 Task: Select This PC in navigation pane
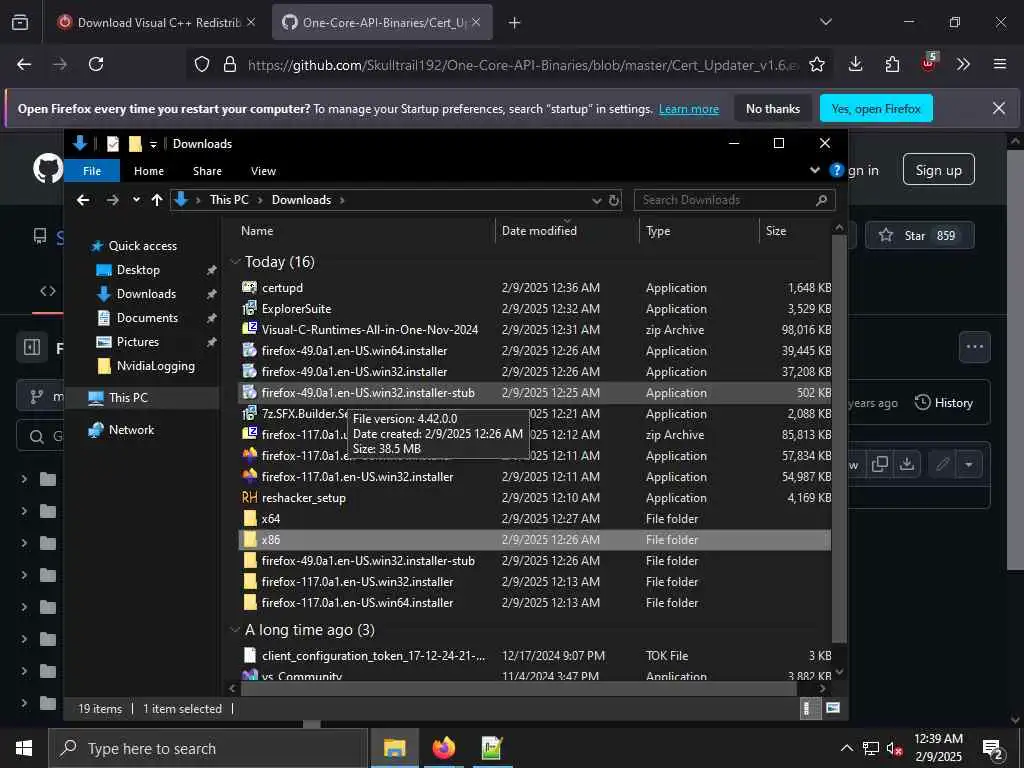128,398
